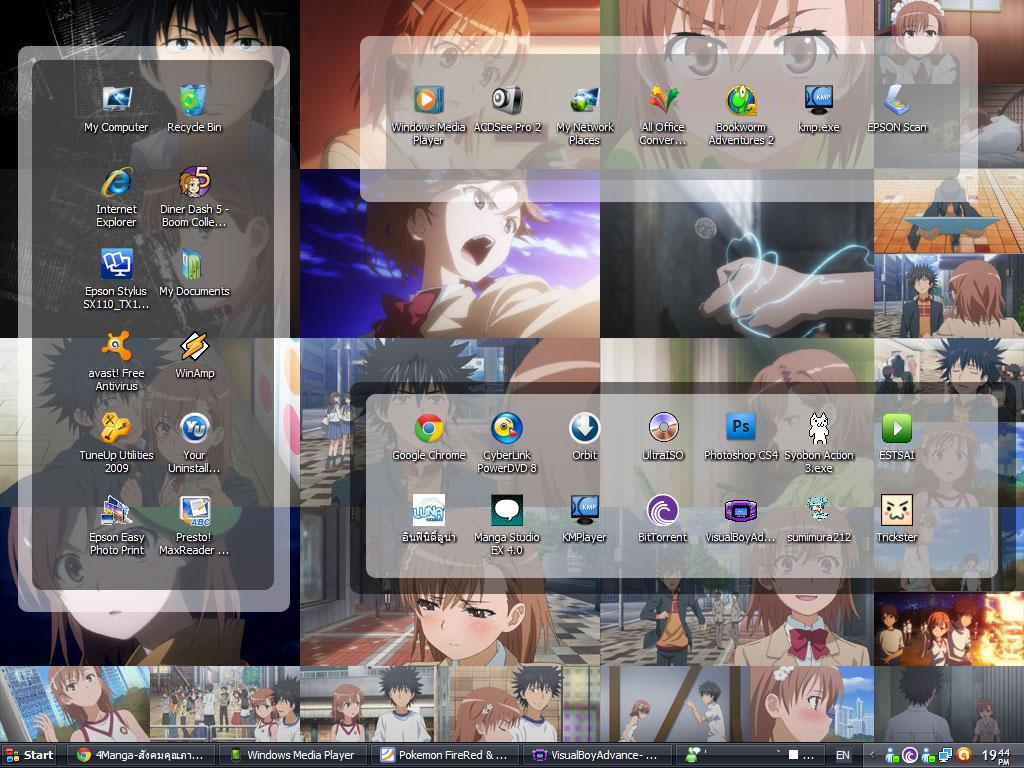This screenshot has height=768, width=1024.
Task: Switch to Windows Media Player taskbar button
Action: 293,755
